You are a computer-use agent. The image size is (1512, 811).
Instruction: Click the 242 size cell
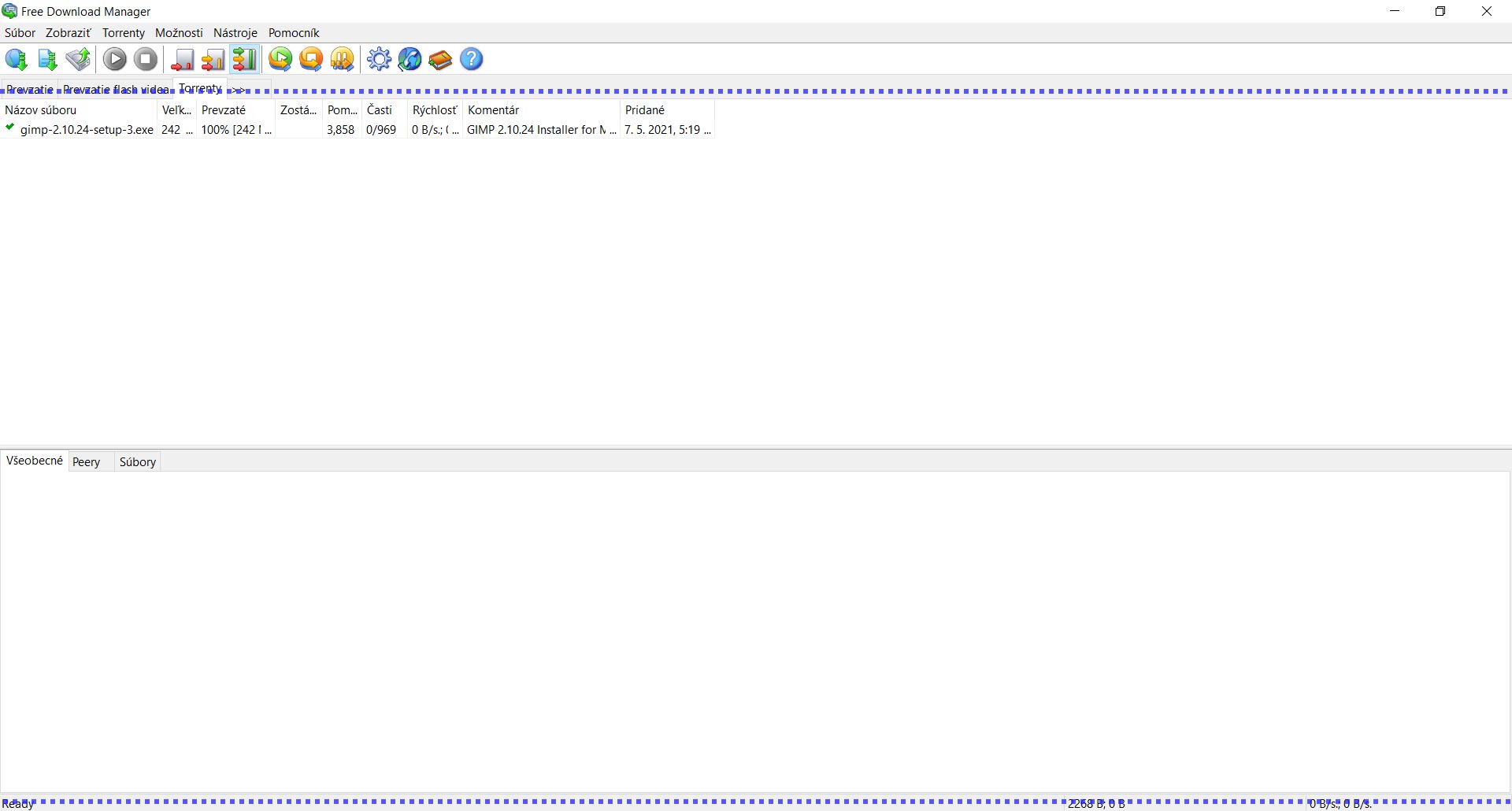tap(176, 130)
